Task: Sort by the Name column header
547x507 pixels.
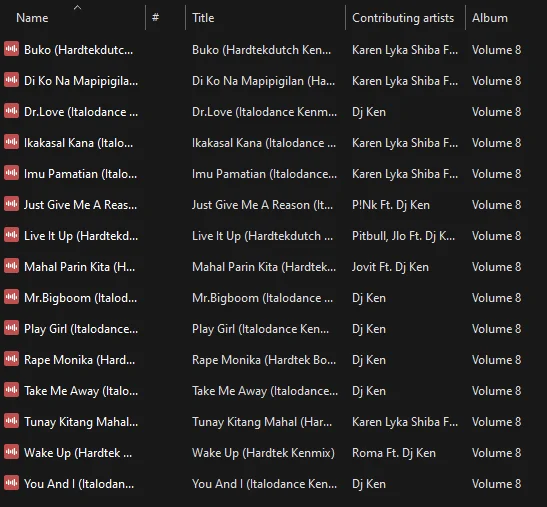Action: click(x=32, y=18)
